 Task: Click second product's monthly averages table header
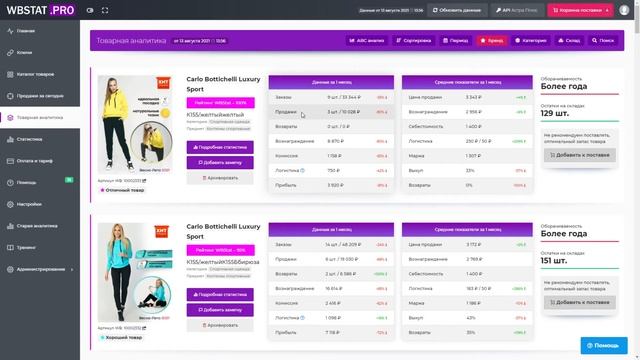tap(467, 229)
